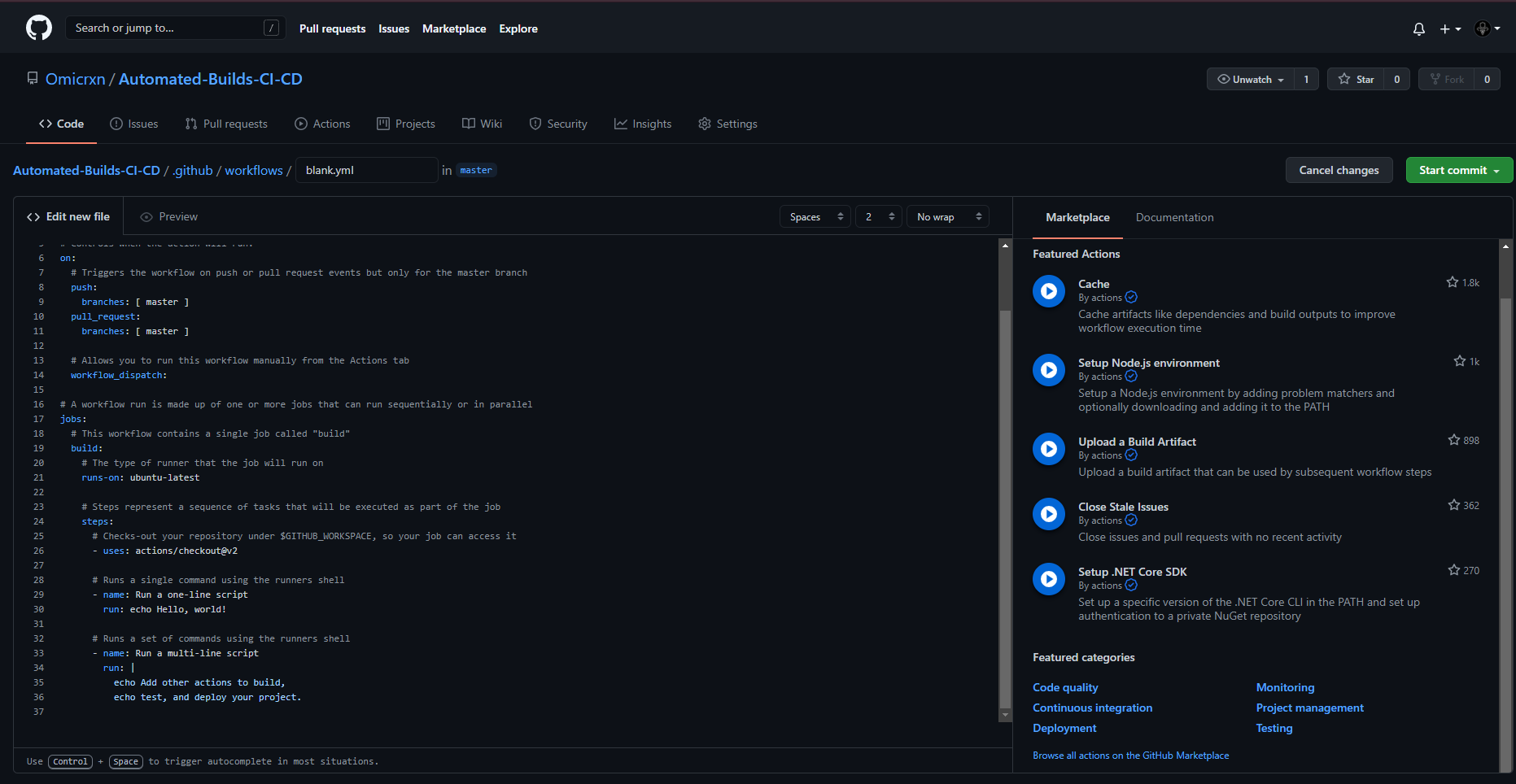Click the Fork button

pos(1447,79)
